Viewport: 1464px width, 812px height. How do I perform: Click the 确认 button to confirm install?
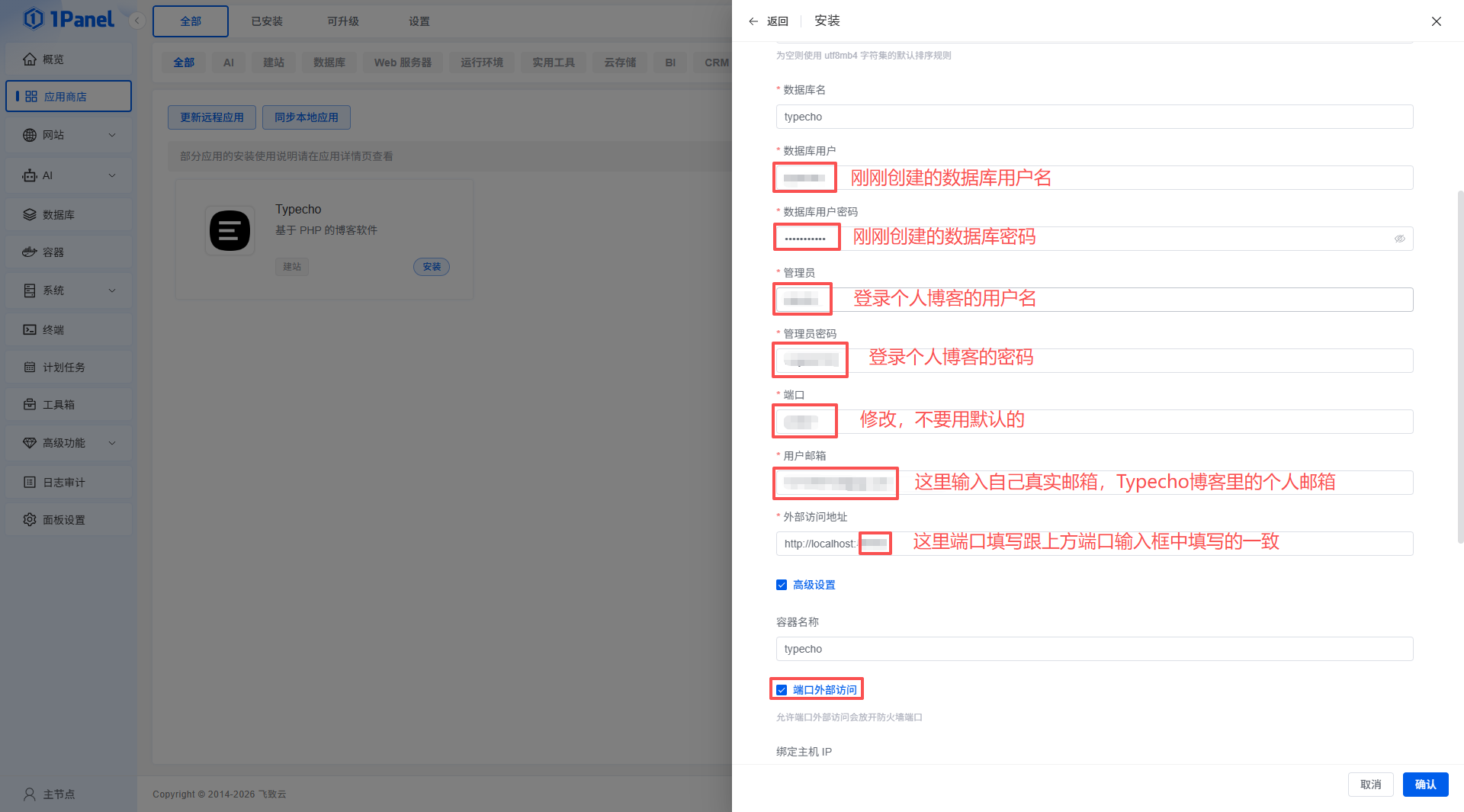coord(1425,785)
